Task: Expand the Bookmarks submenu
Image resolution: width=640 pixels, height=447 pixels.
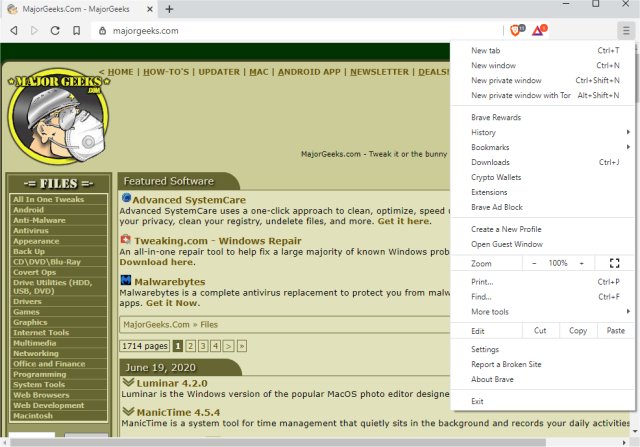Action: (x=543, y=147)
